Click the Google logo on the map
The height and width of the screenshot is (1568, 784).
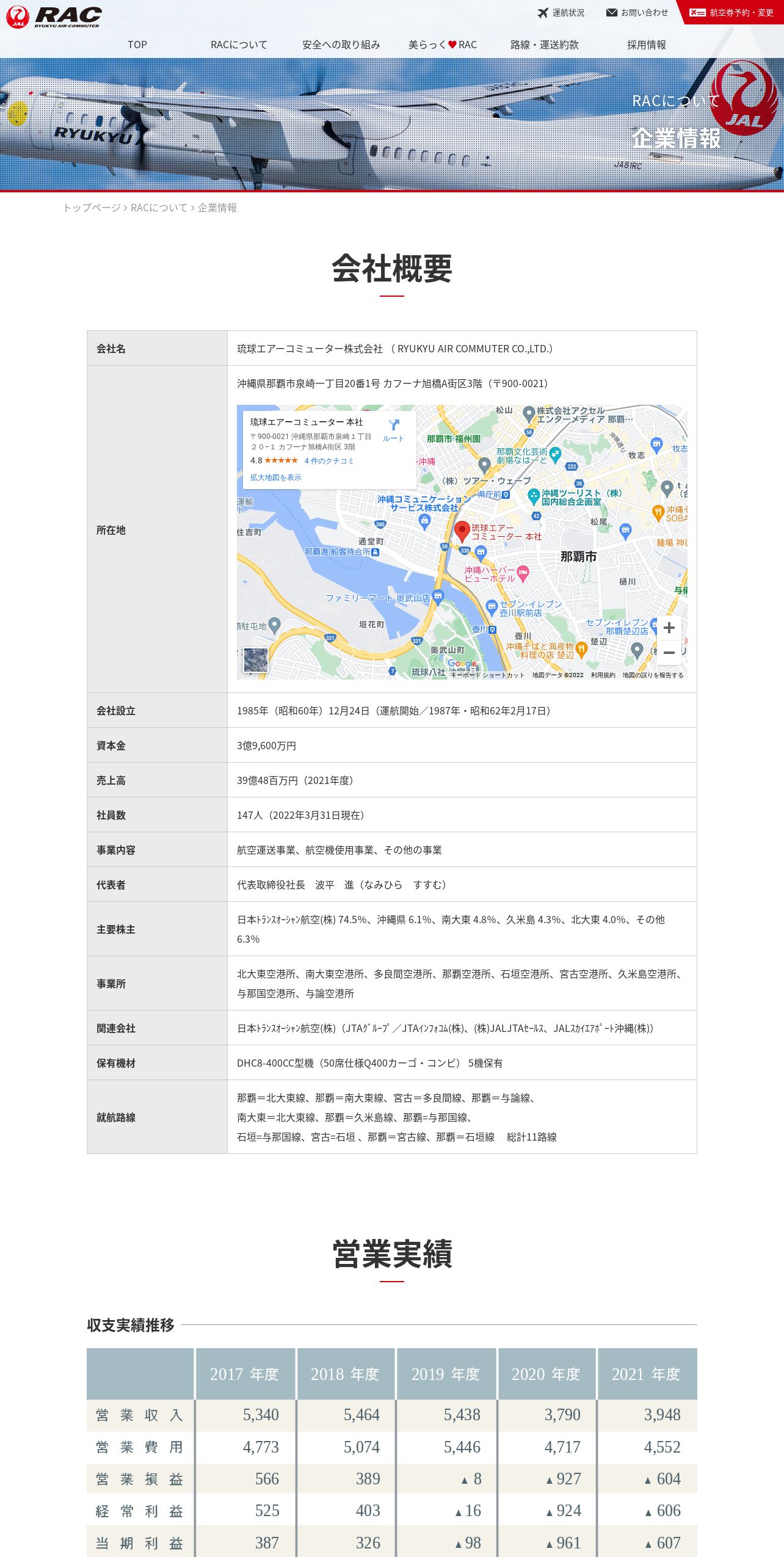coord(462,663)
